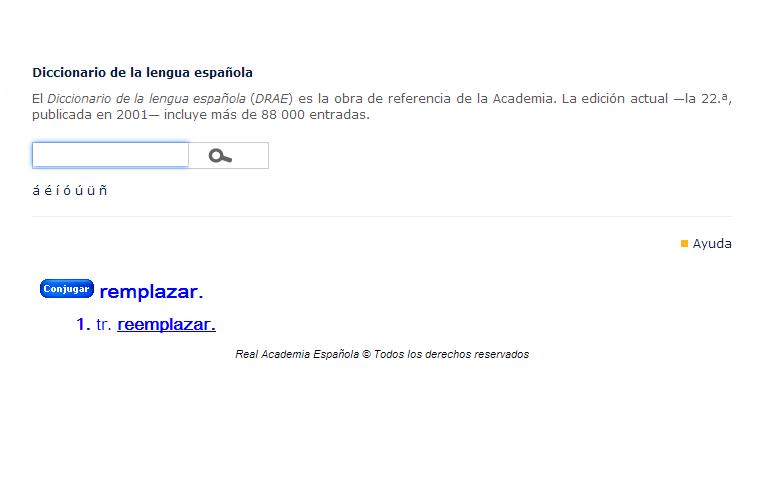Click the Real Academia Española copyright footer

382,354
